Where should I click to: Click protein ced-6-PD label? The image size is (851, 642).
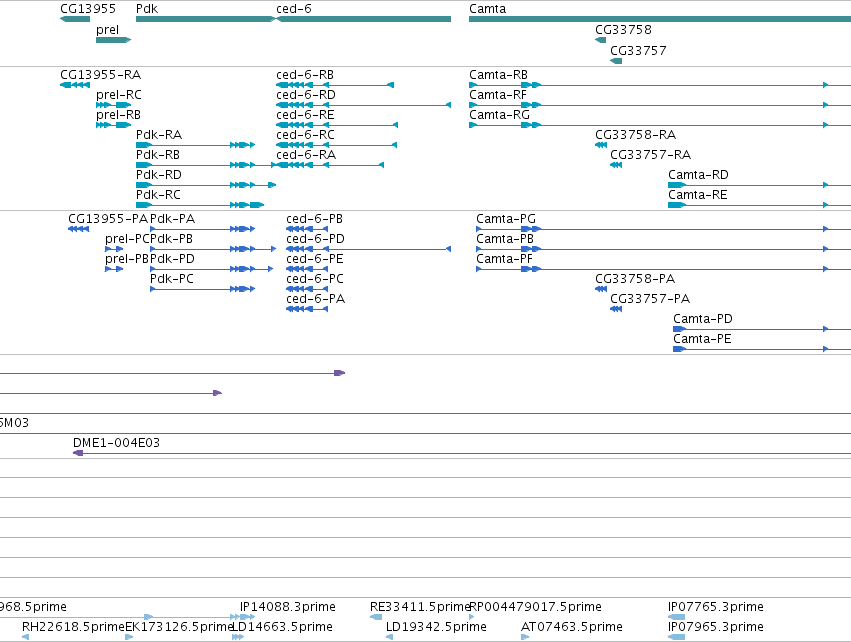(x=315, y=239)
